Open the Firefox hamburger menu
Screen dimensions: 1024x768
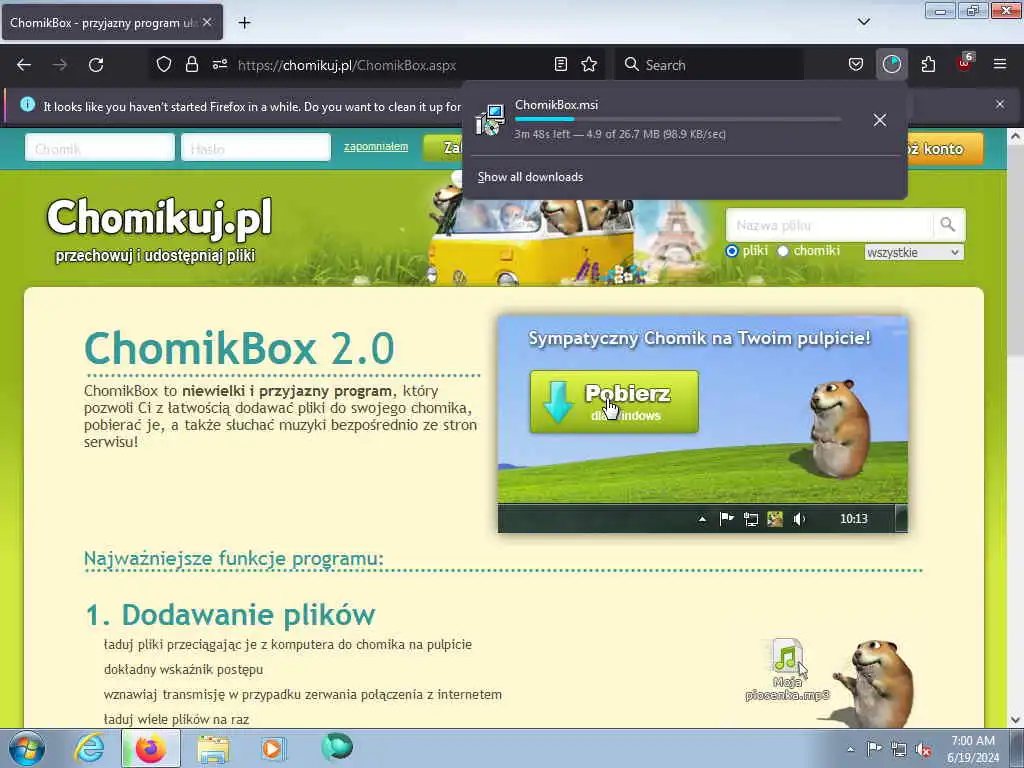pyautogui.click(x=1000, y=65)
